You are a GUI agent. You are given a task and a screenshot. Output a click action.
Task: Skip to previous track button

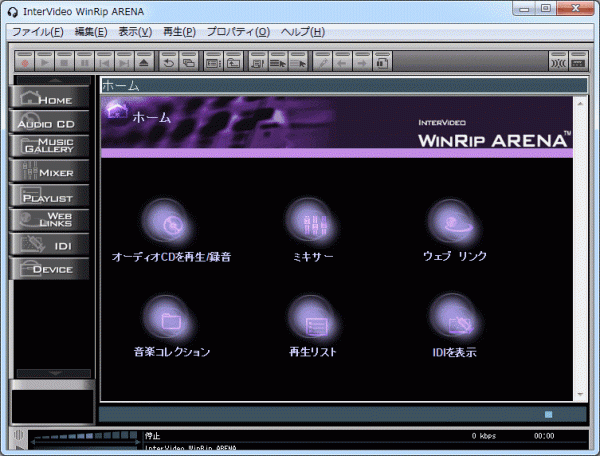(104, 62)
